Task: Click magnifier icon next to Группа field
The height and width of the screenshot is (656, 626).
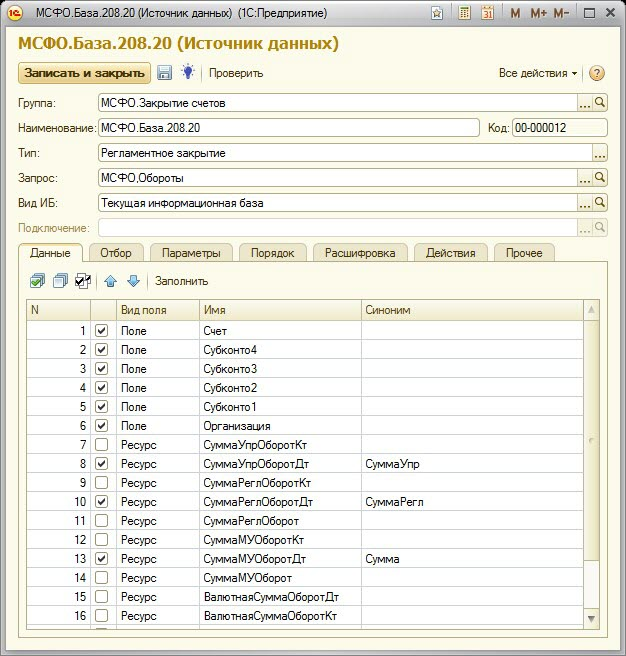Action: point(600,102)
